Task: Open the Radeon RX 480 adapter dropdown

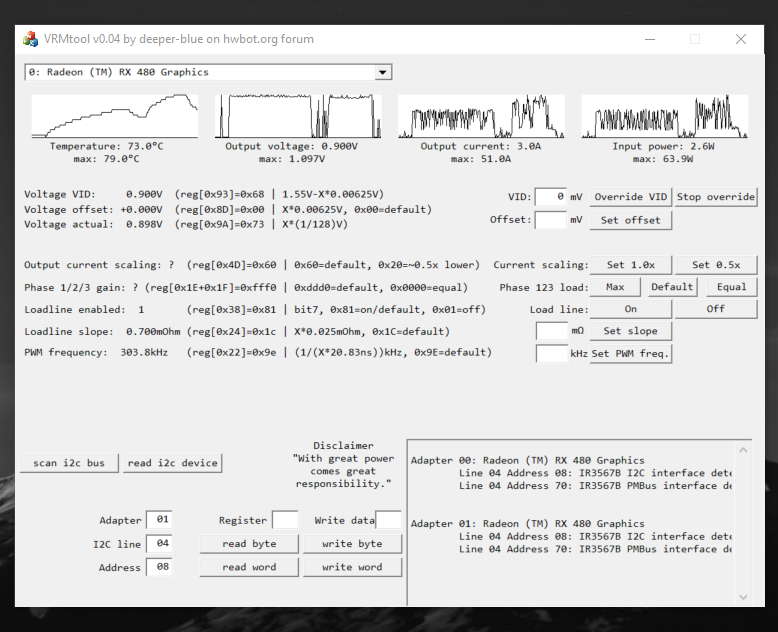Action: coord(382,72)
